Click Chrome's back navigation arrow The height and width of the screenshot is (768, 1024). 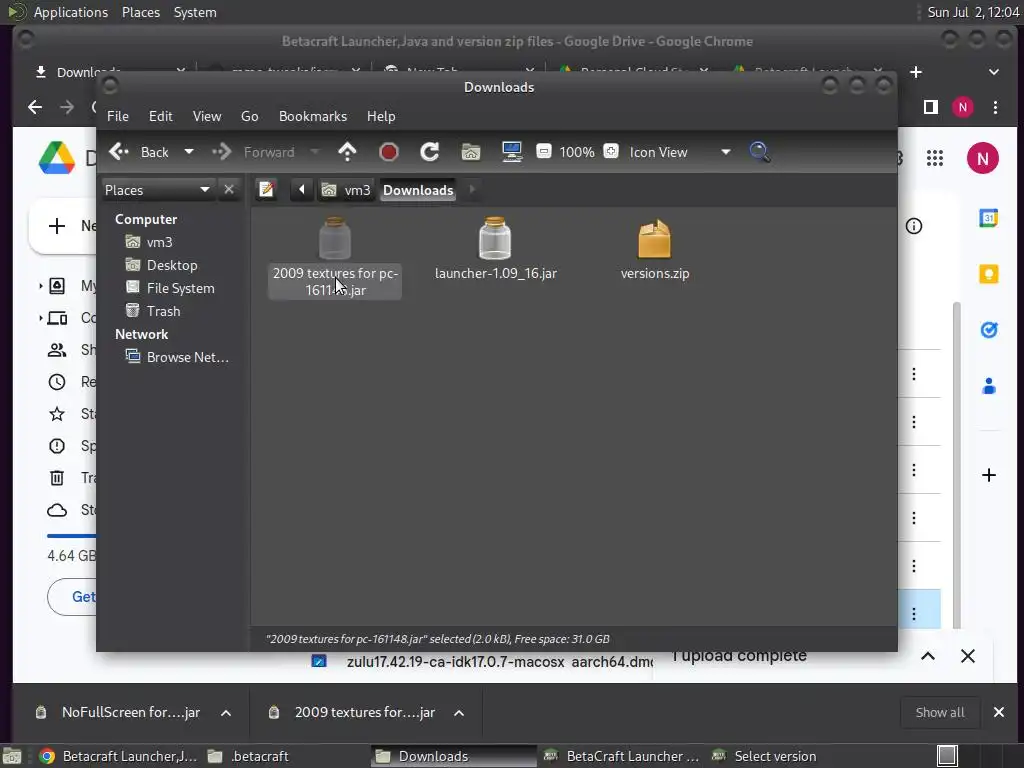point(35,107)
